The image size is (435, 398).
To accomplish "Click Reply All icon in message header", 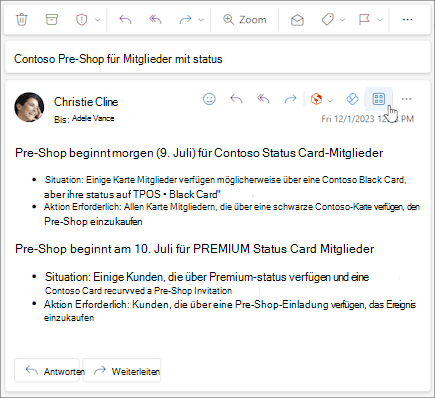I will [263, 99].
